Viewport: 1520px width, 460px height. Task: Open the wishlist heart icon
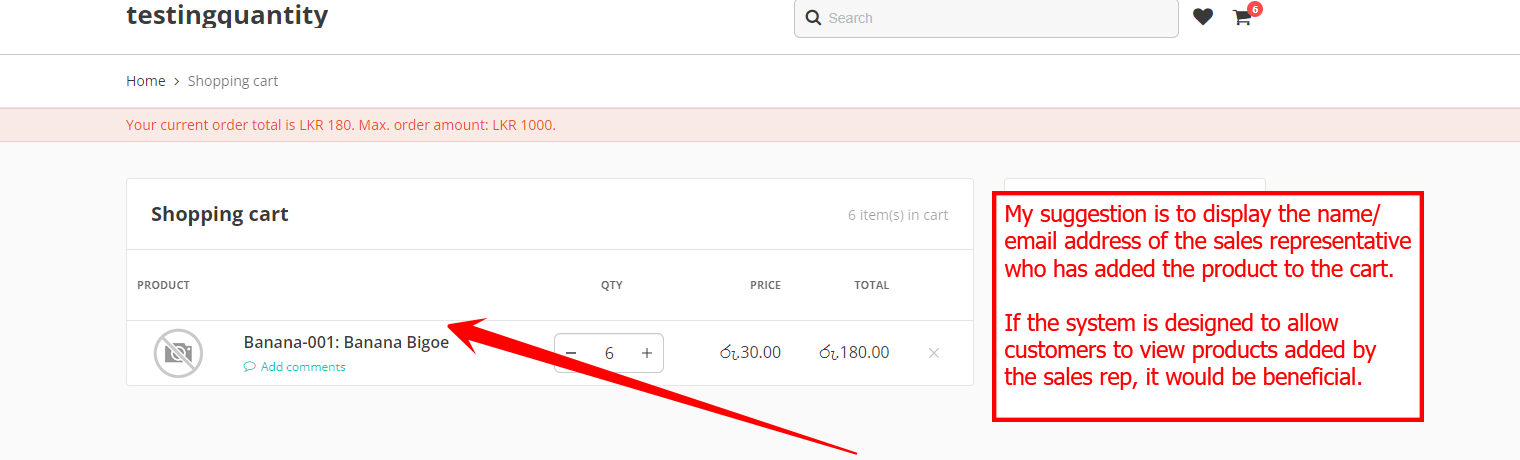(1202, 17)
